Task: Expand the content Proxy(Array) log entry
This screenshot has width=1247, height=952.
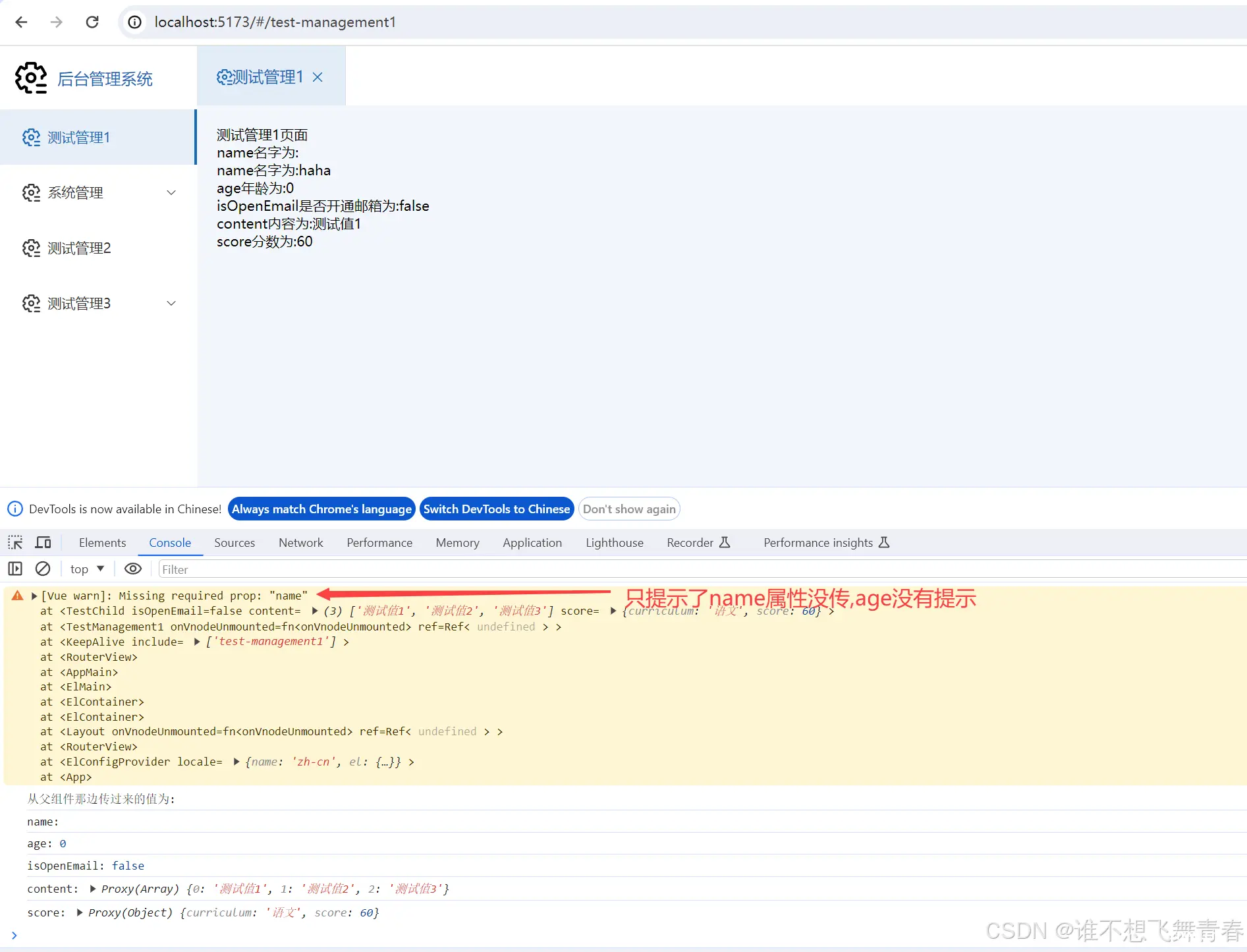Action: (93, 889)
